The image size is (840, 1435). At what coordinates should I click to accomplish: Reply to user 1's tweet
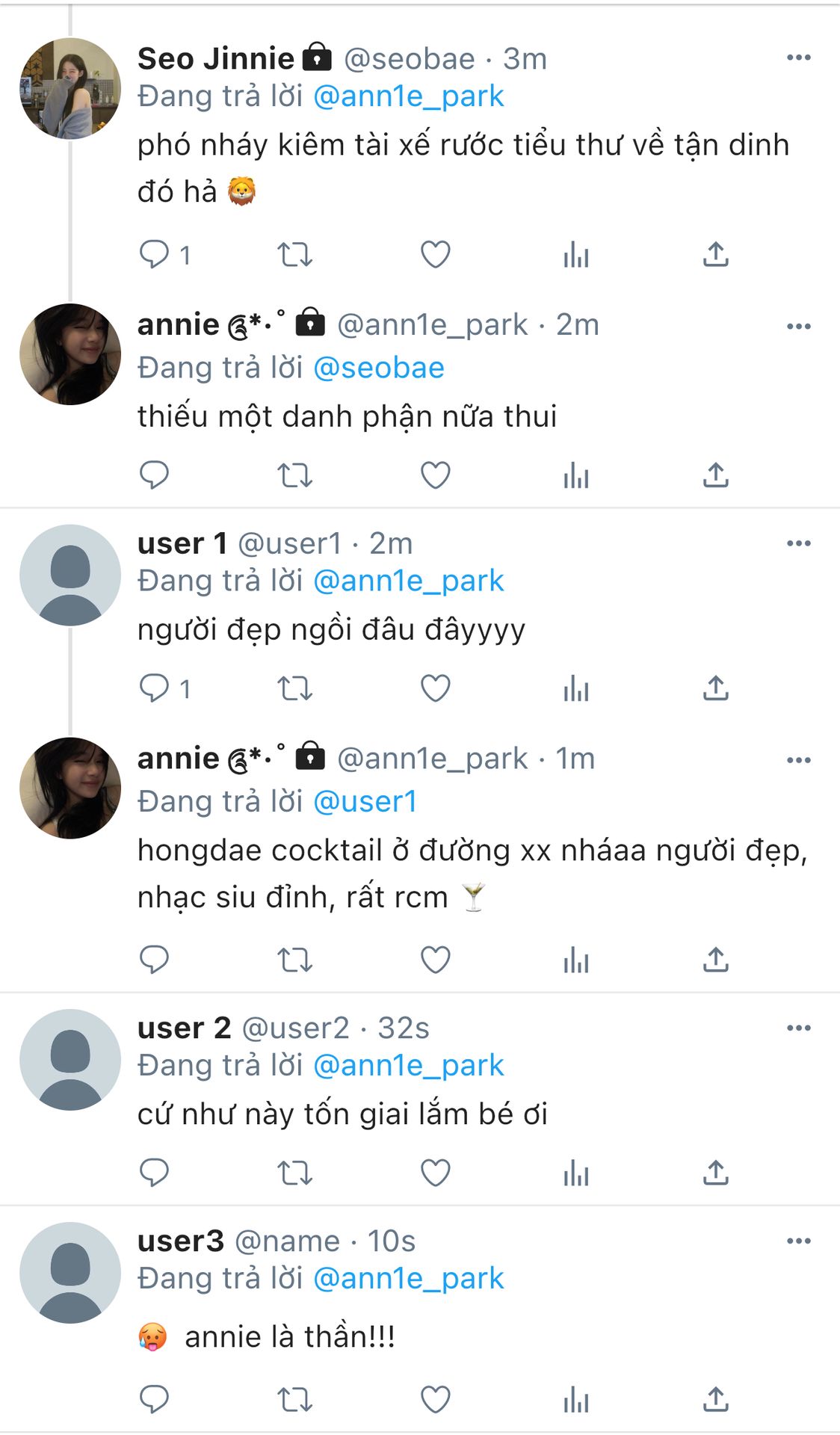(155, 688)
